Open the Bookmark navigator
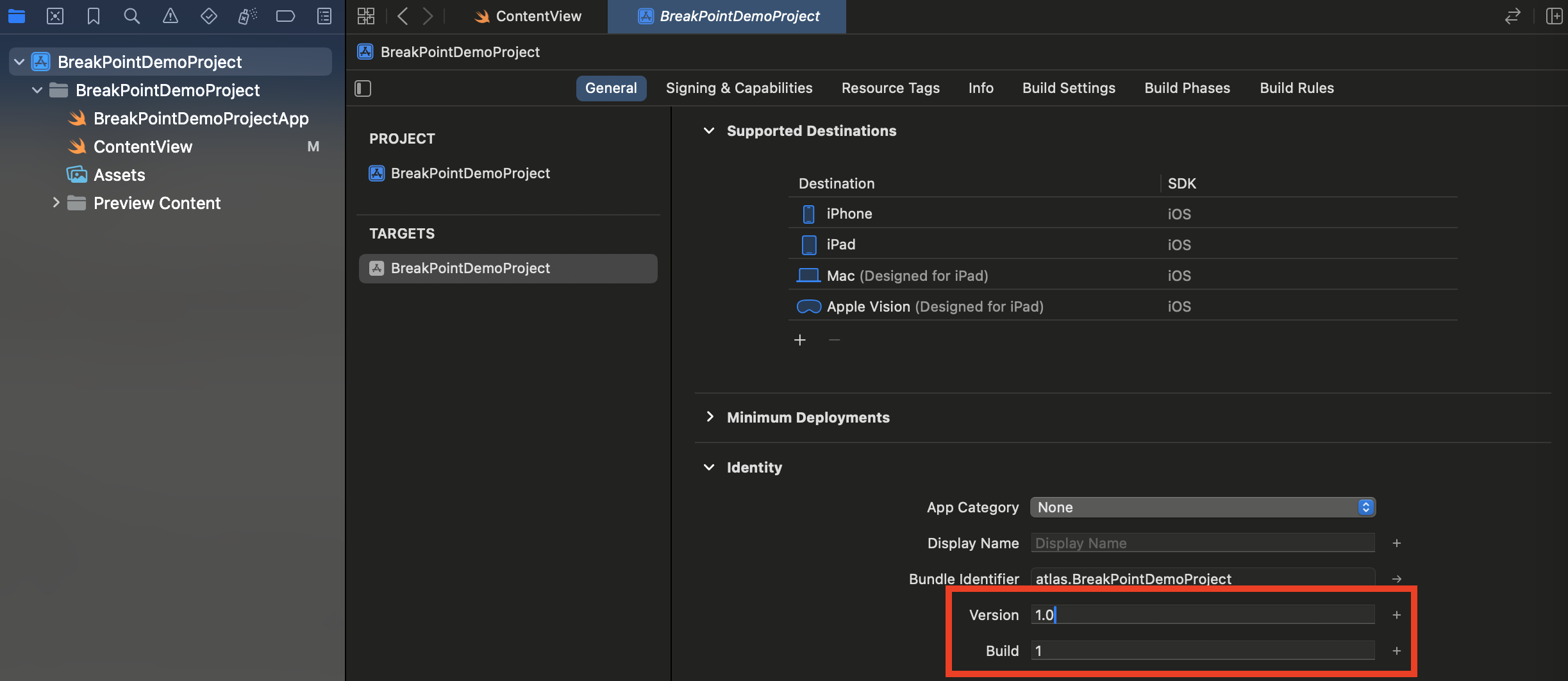1568x681 pixels. (94, 16)
